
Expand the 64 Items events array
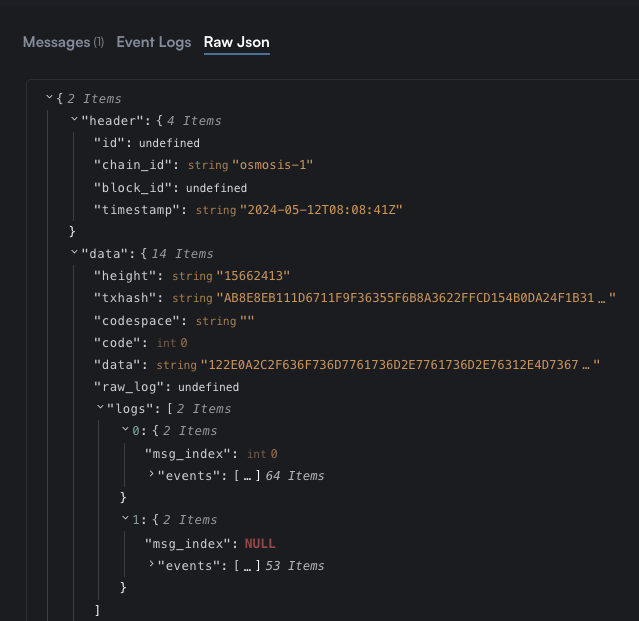click(x=151, y=473)
